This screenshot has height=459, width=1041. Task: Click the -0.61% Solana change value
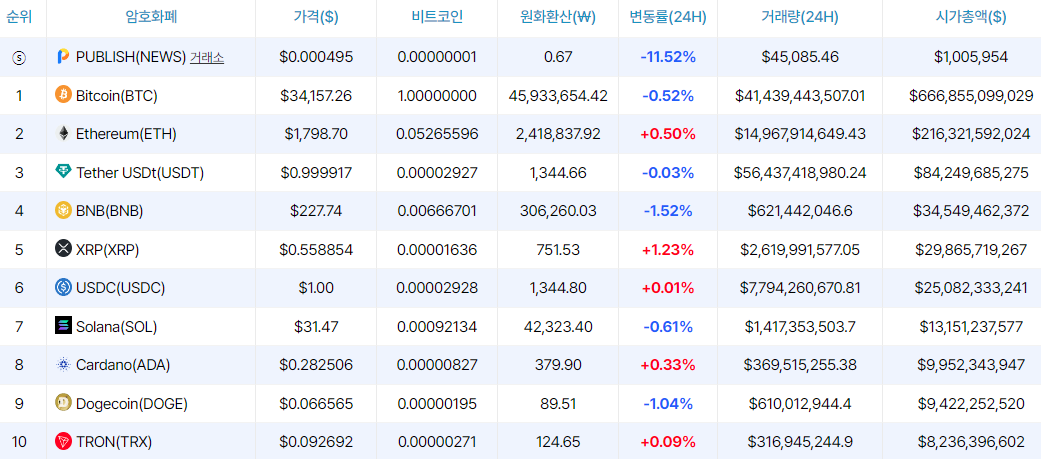(x=668, y=326)
